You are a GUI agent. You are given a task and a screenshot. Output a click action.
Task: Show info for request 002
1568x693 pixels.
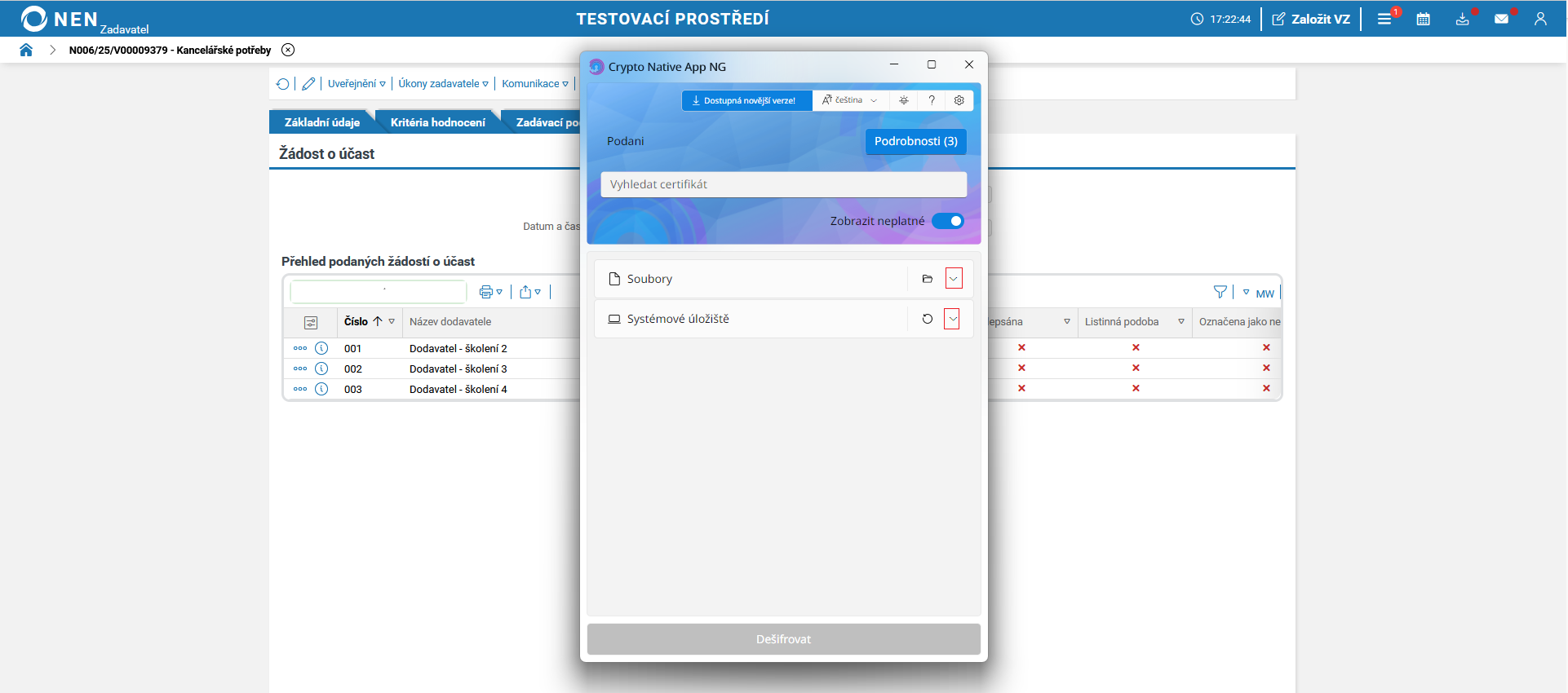click(321, 369)
